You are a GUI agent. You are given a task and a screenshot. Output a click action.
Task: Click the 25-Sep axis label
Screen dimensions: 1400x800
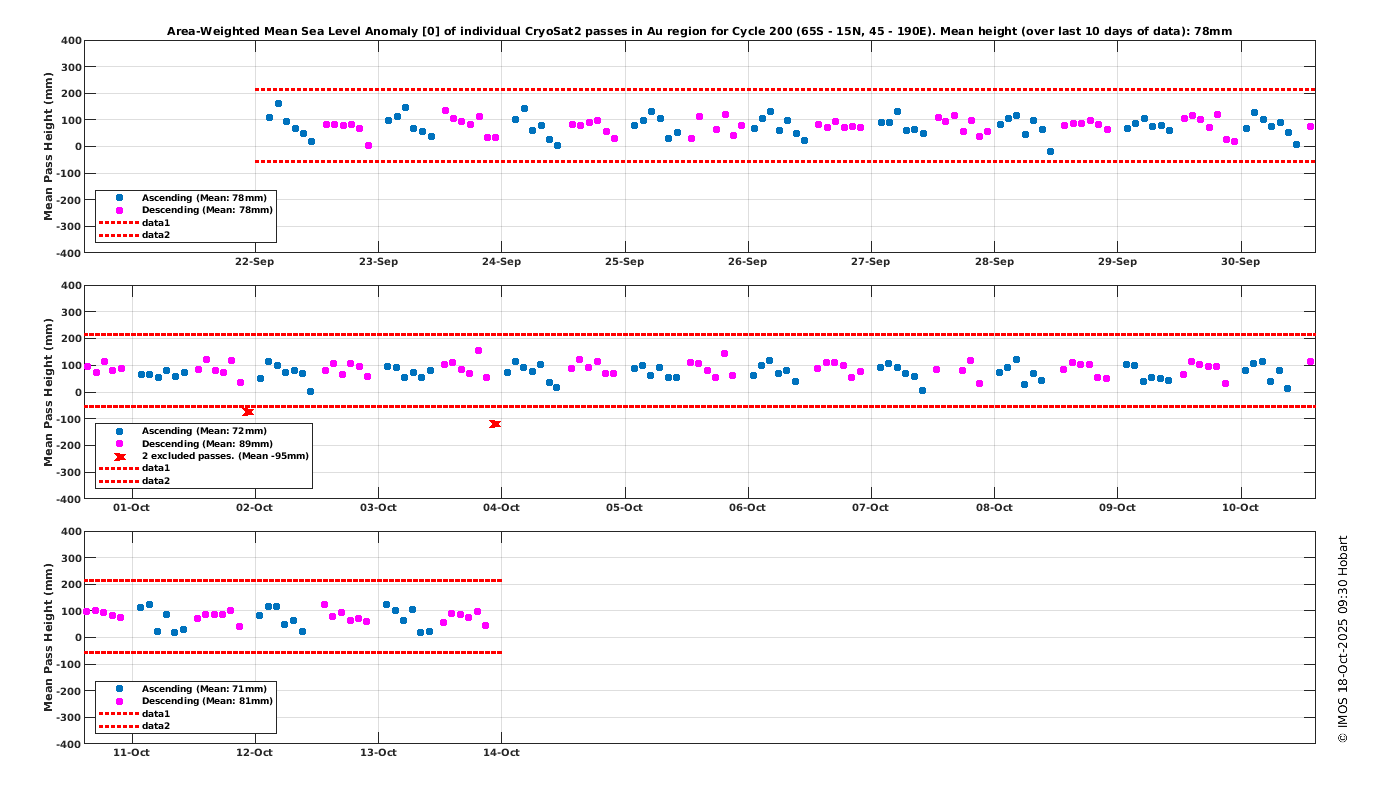[624, 262]
